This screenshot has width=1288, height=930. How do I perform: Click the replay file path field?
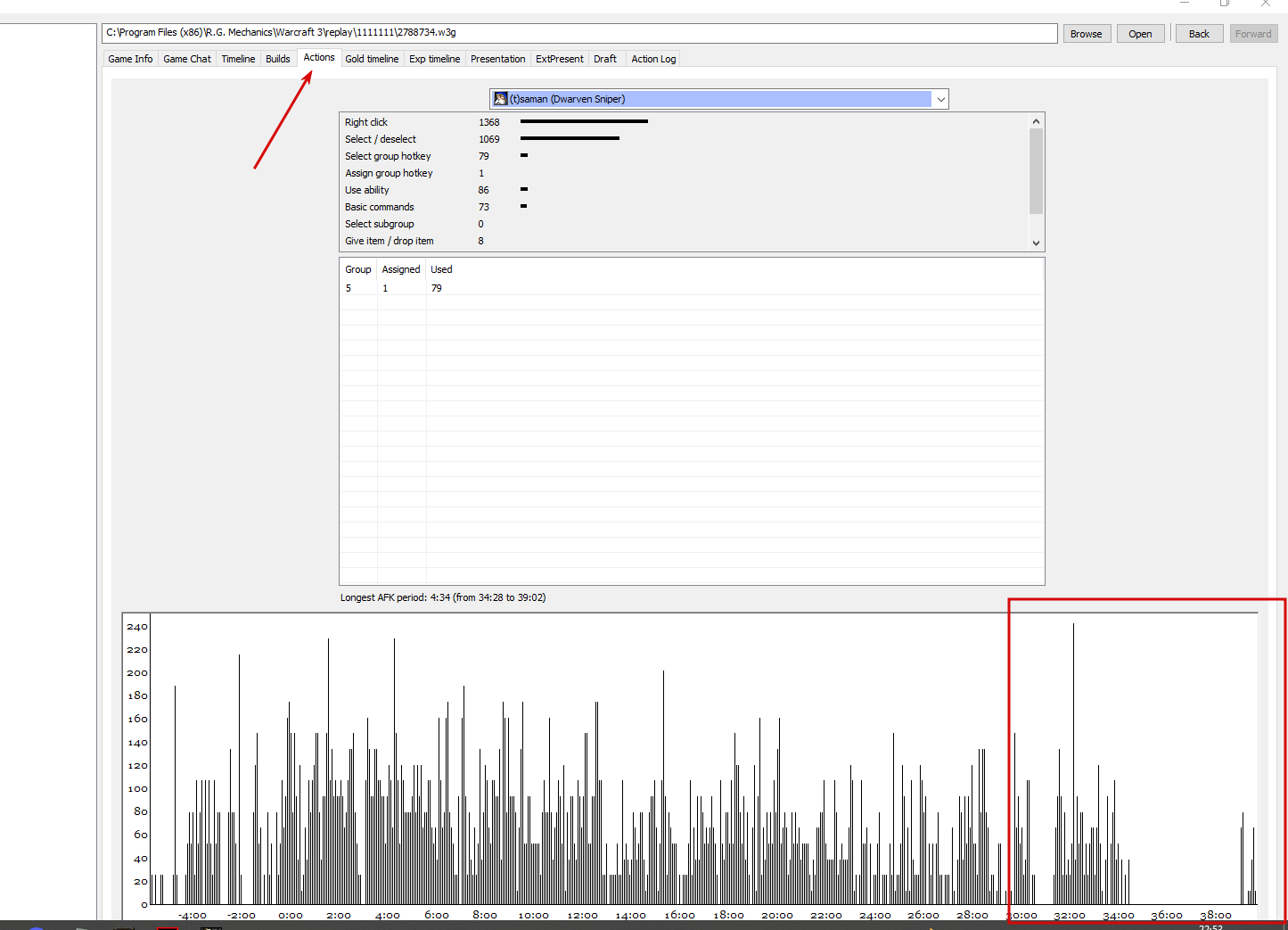(x=579, y=33)
